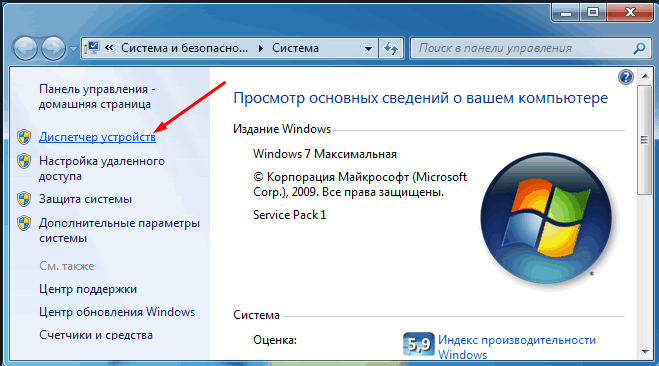
Task: Select the 'Система' breadcrumb
Action: (295, 48)
